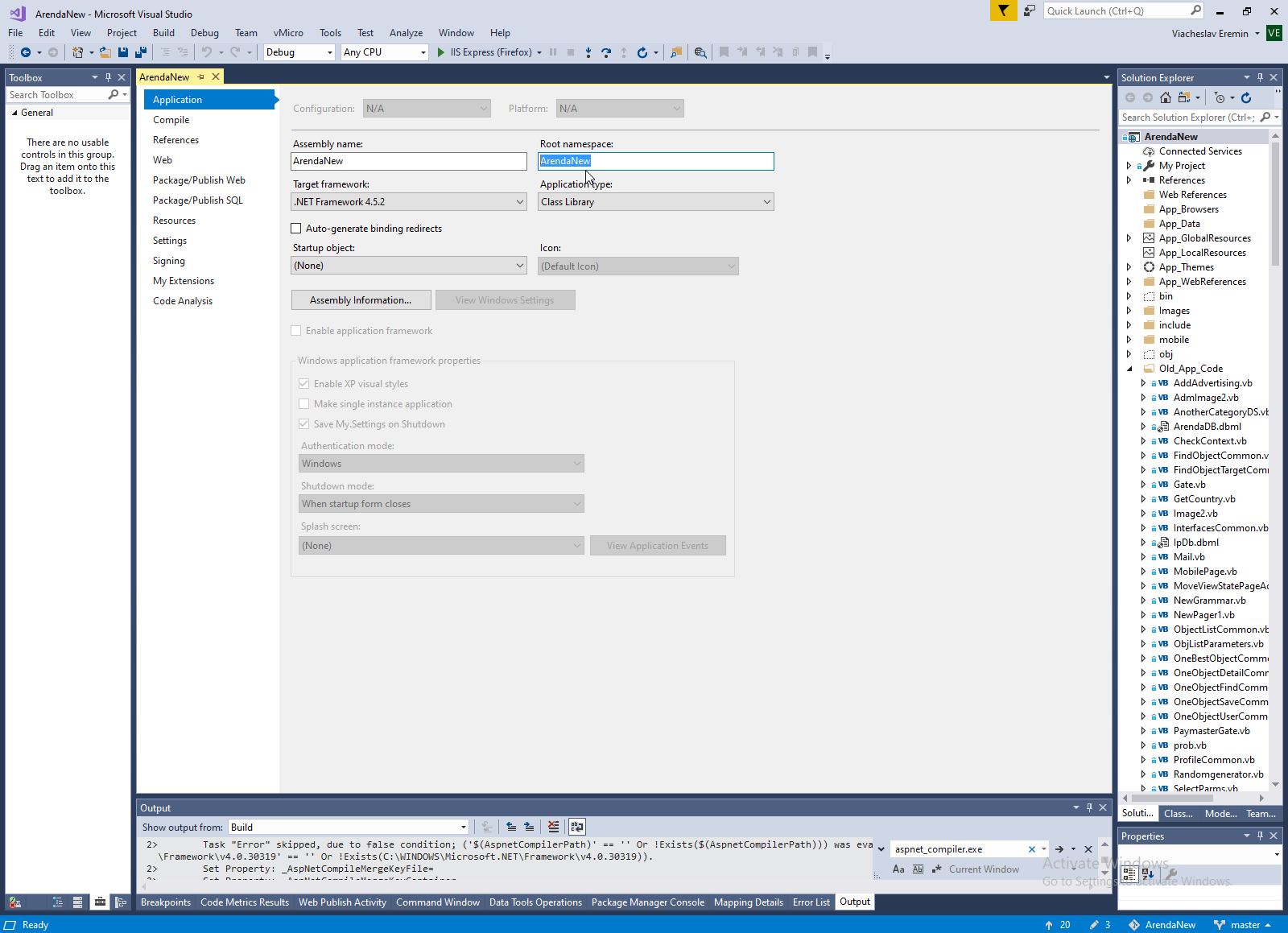Open the Analyze menu
The height and width of the screenshot is (933, 1288).
(406, 33)
